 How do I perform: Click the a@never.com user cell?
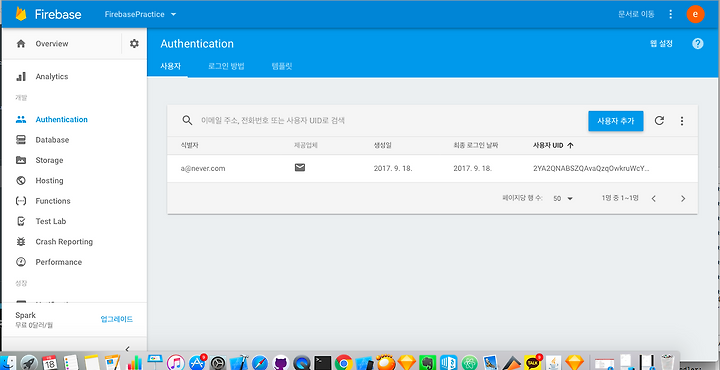pos(203,168)
